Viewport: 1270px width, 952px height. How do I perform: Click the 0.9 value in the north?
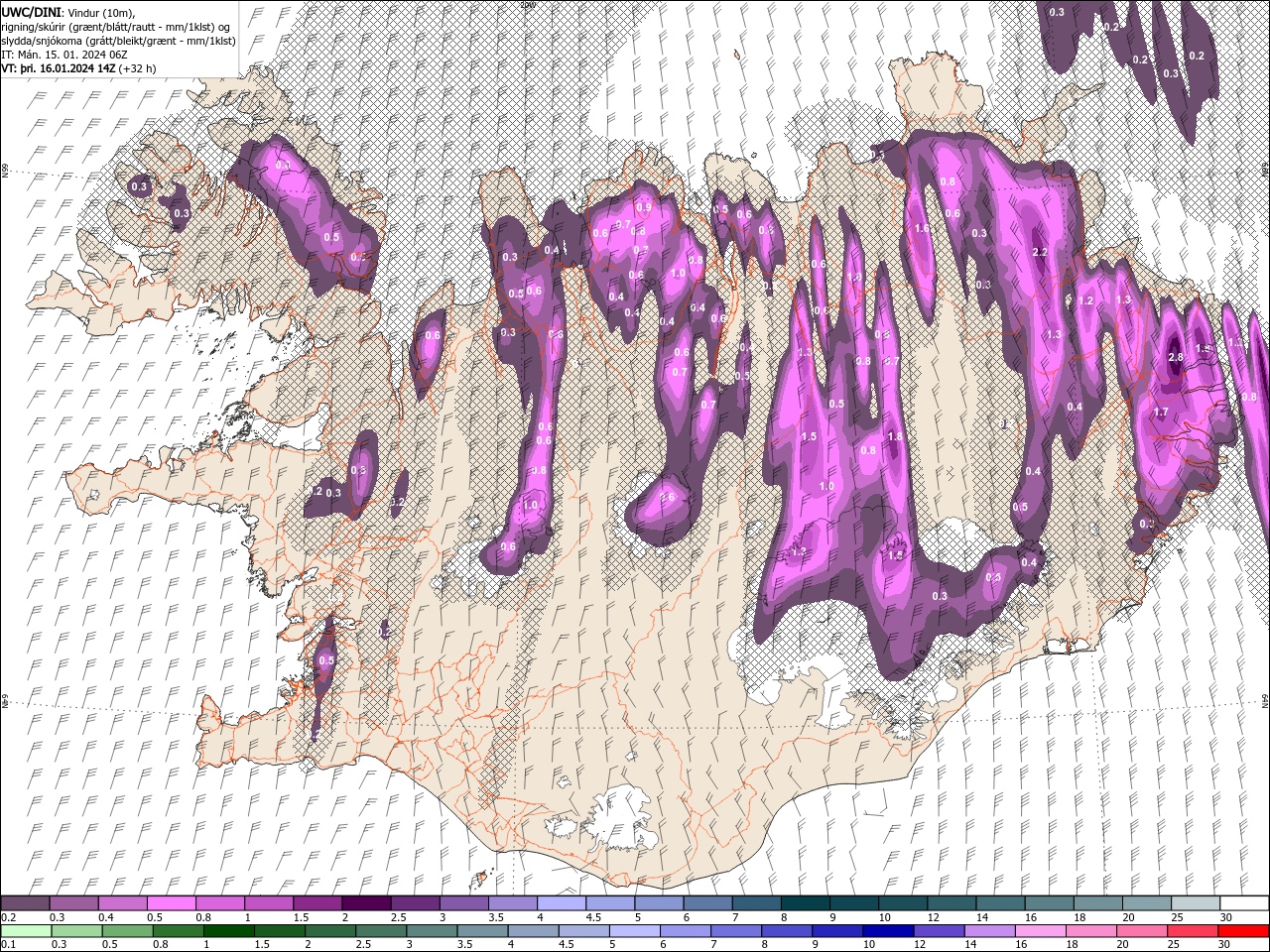coord(644,208)
